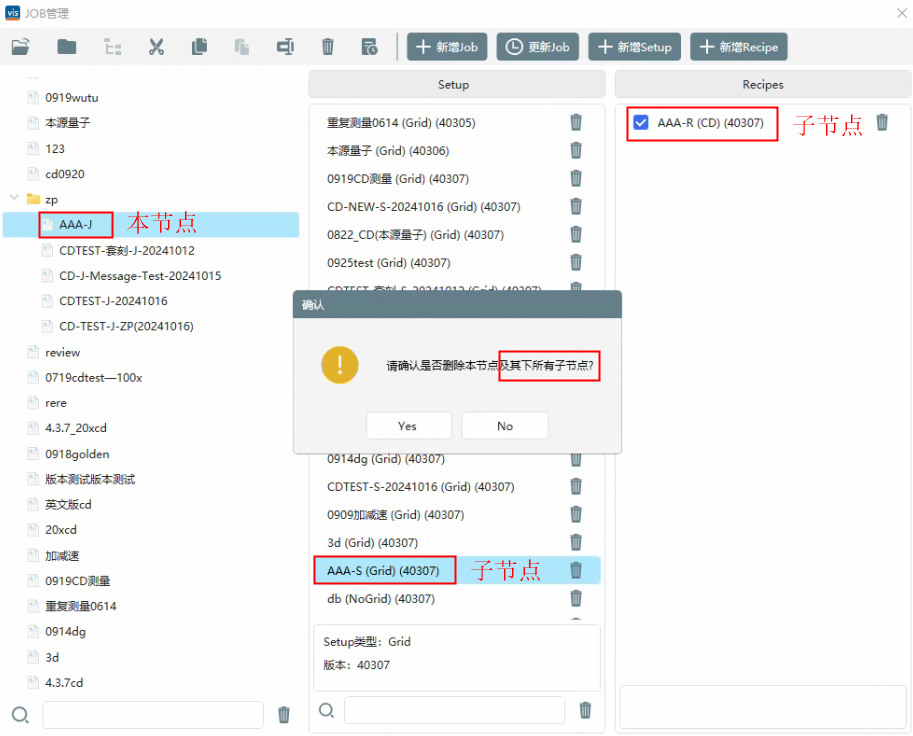Image resolution: width=913 pixels, height=736 pixels.
Task: Delete db (NoGrid) setup via trash icon
Action: coord(576,598)
